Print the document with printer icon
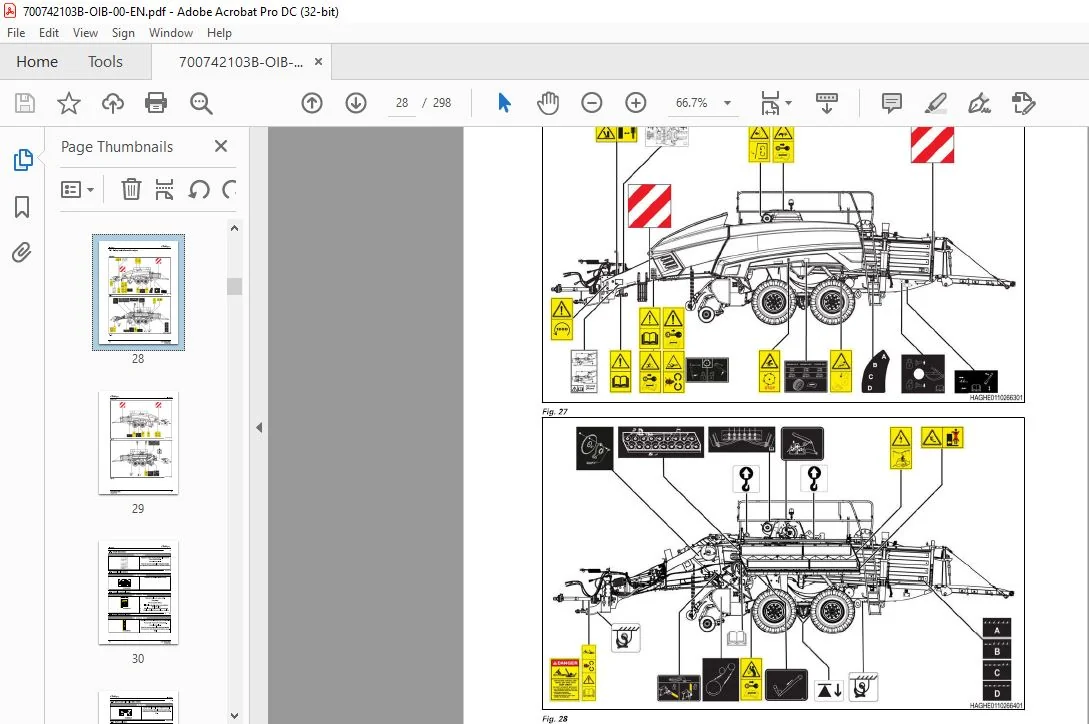Screen dimensions: 1089x724 click(156, 104)
